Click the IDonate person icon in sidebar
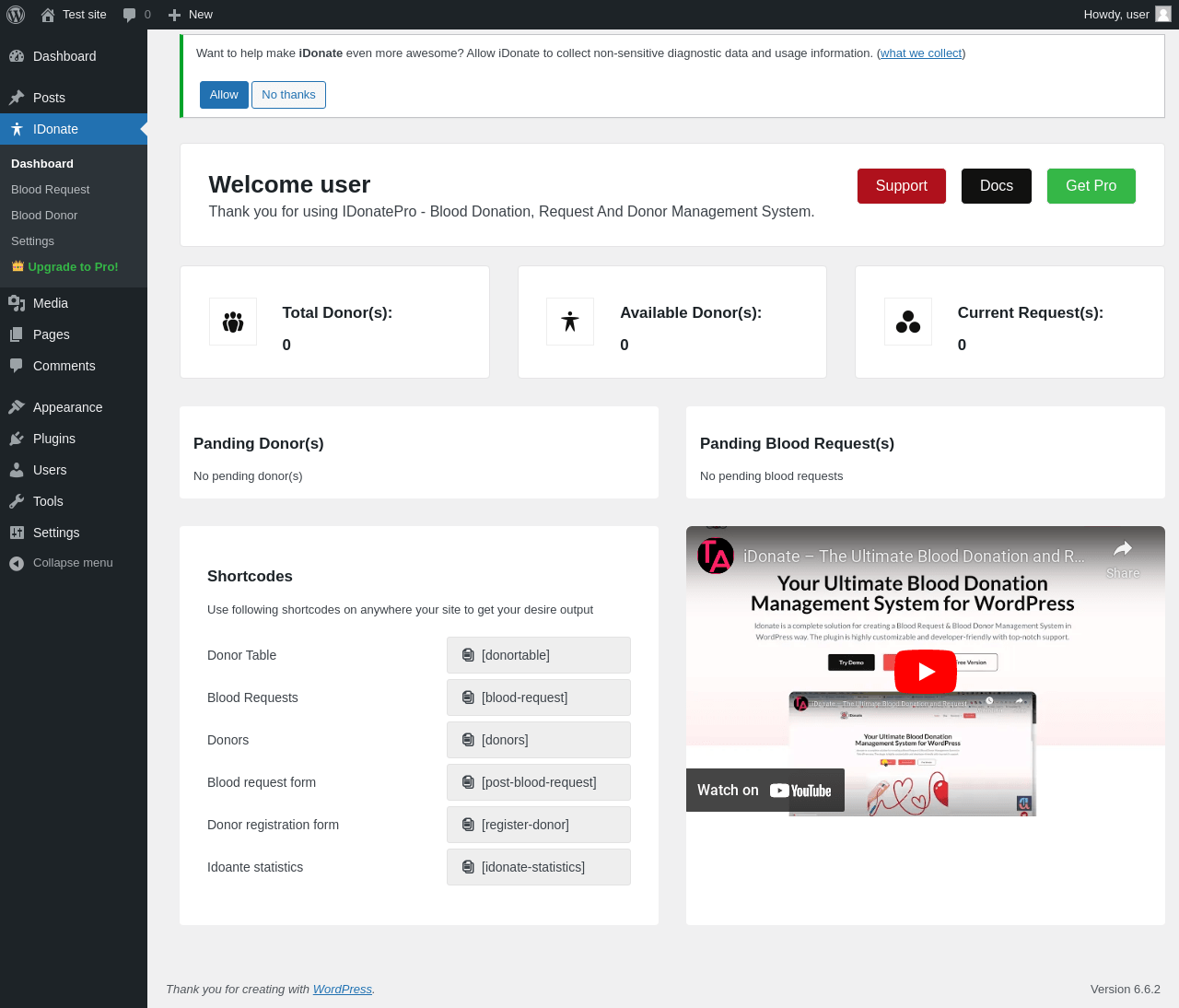Image resolution: width=1179 pixels, height=1008 pixels. [x=17, y=129]
